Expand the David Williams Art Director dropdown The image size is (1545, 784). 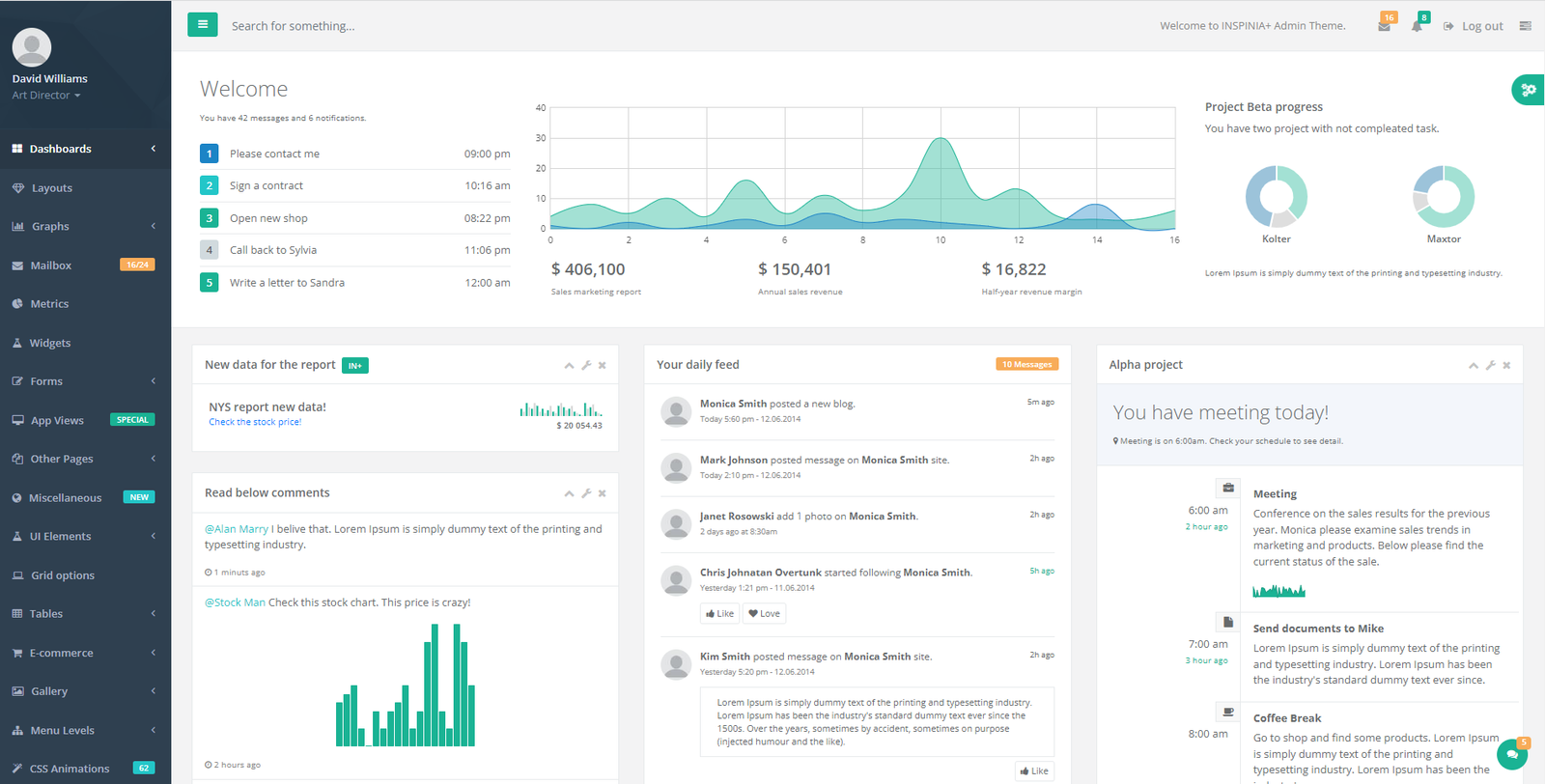pyautogui.click(x=46, y=96)
